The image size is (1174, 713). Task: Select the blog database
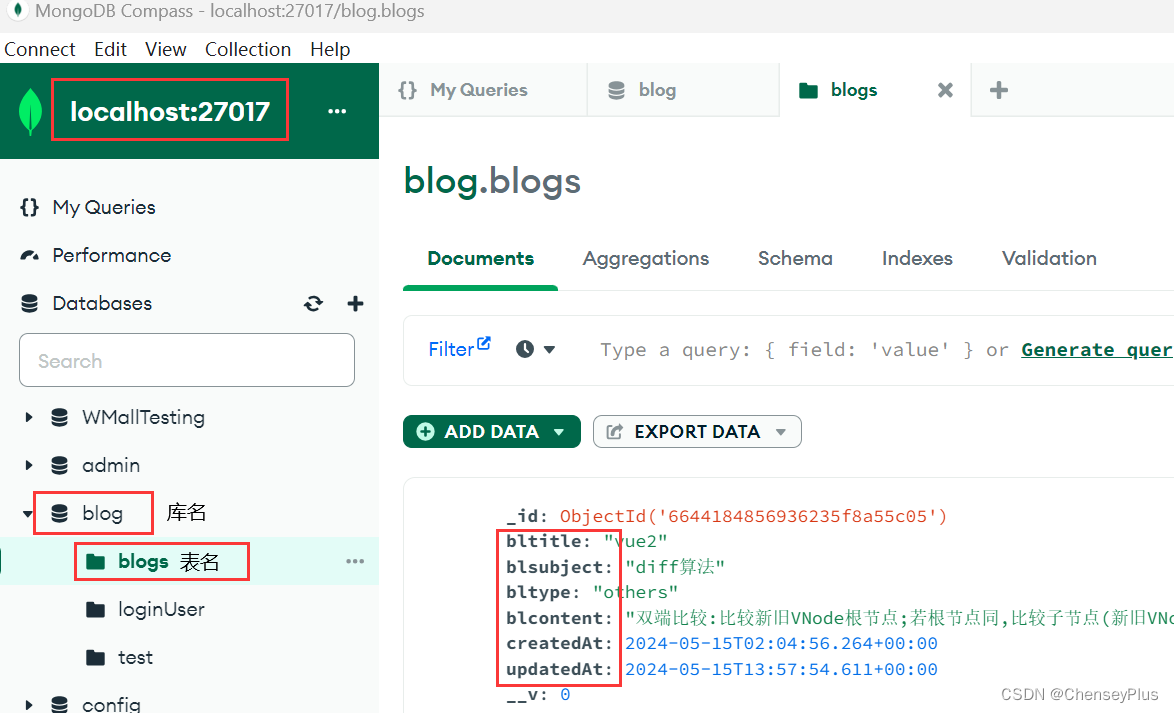point(102,513)
